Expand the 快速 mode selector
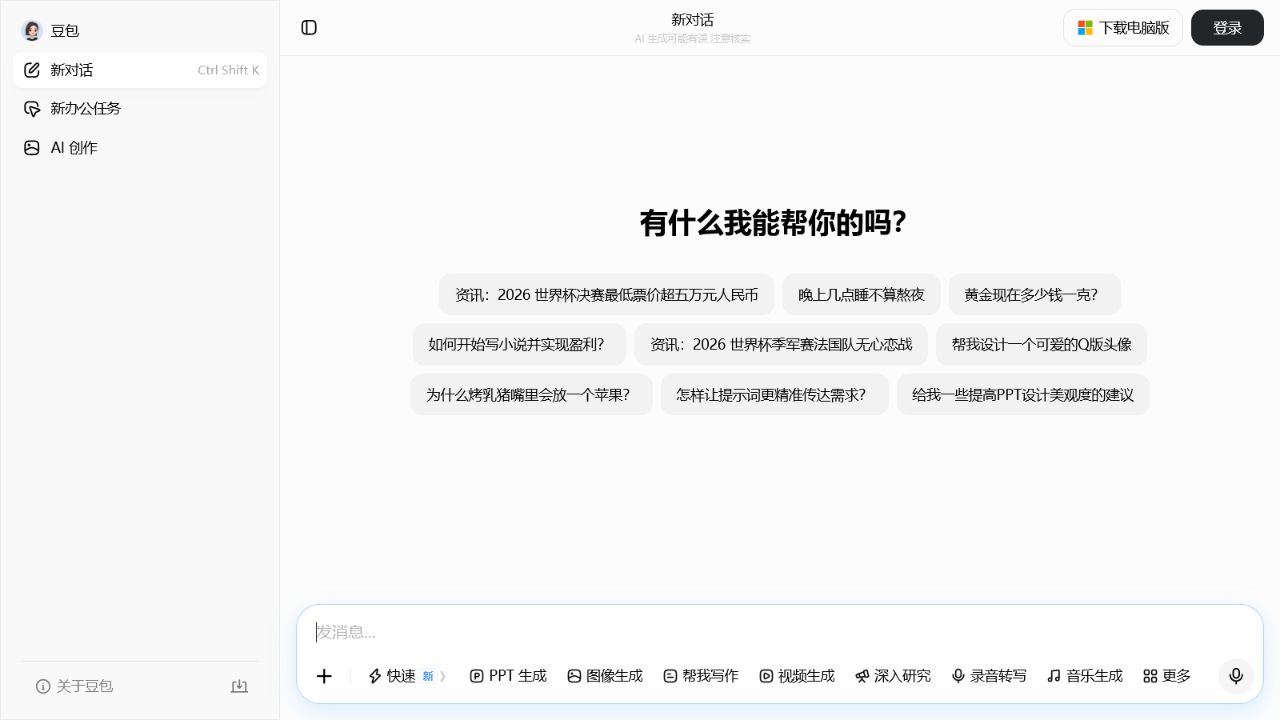The width and height of the screenshot is (1280, 720). click(406, 676)
